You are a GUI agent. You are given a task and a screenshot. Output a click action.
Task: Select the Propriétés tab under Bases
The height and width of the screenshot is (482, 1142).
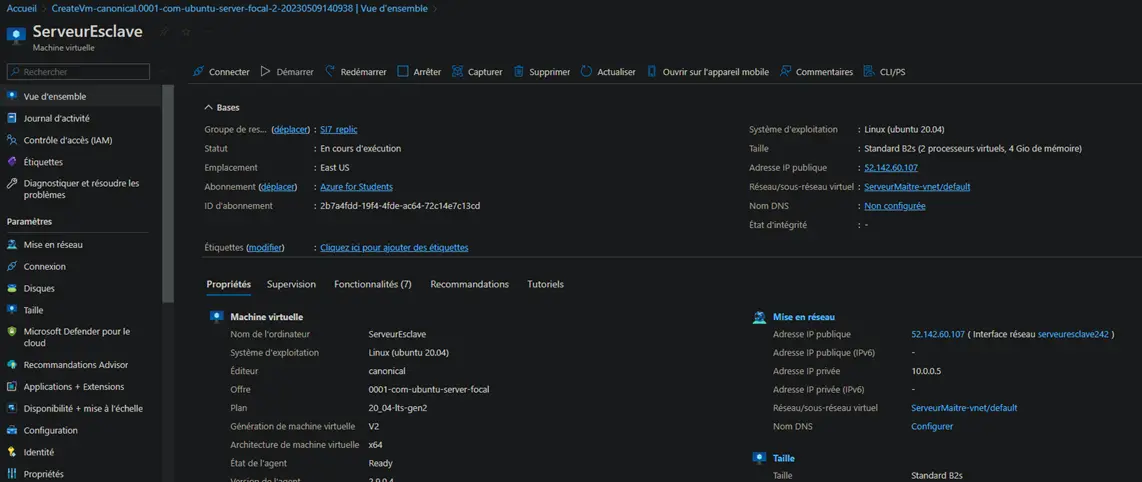[229, 284]
